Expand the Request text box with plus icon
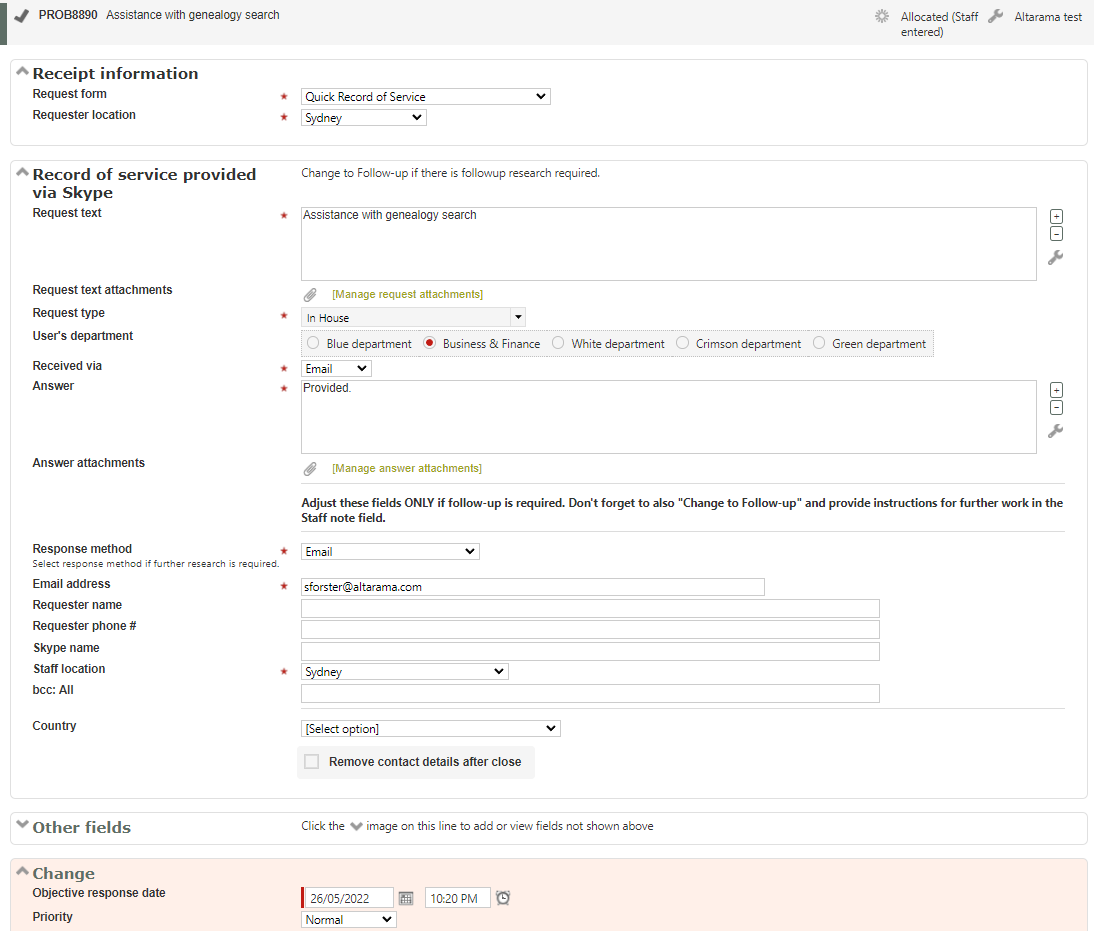This screenshot has width=1094, height=931. pyautogui.click(x=1056, y=216)
